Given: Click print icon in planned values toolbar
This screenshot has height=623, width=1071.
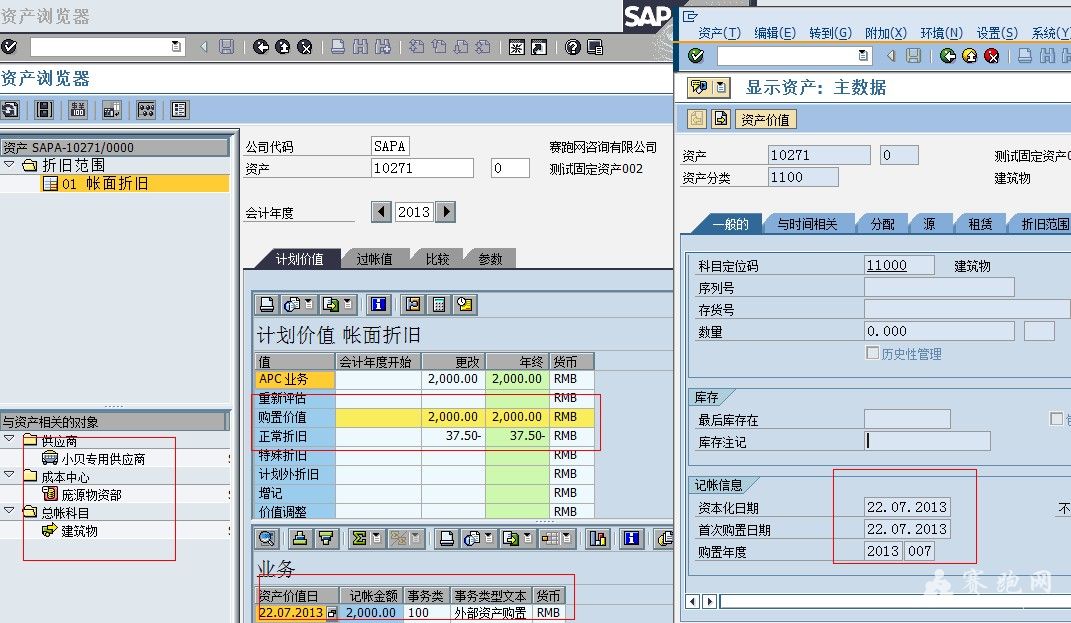Looking at the screenshot, I should pyautogui.click(x=267, y=305).
